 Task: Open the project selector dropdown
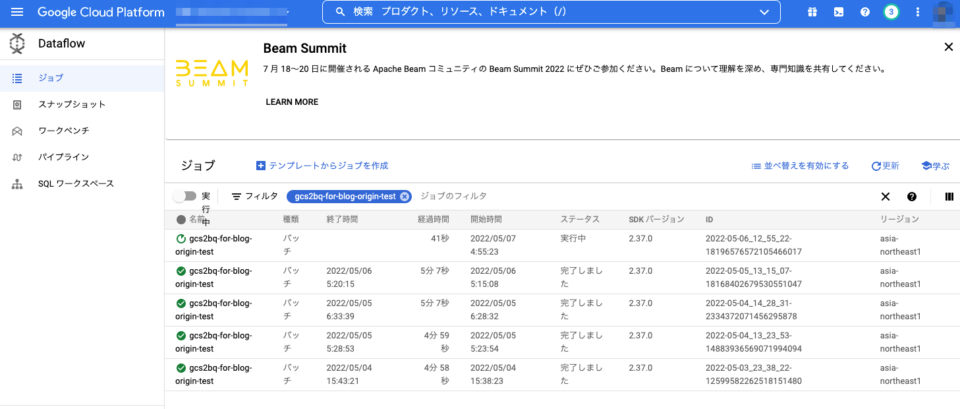(x=232, y=12)
